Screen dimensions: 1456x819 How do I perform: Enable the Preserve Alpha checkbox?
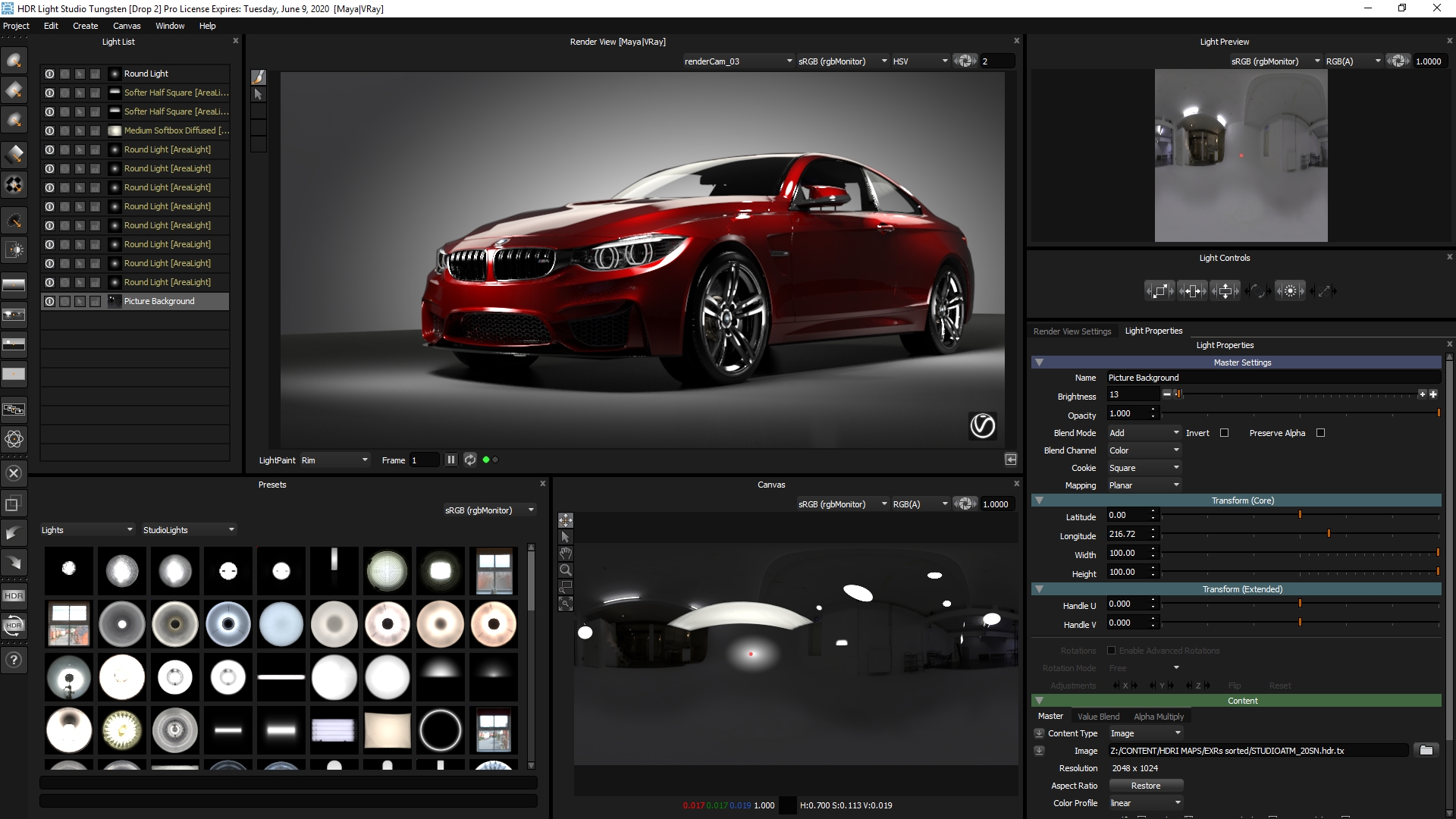(1320, 433)
